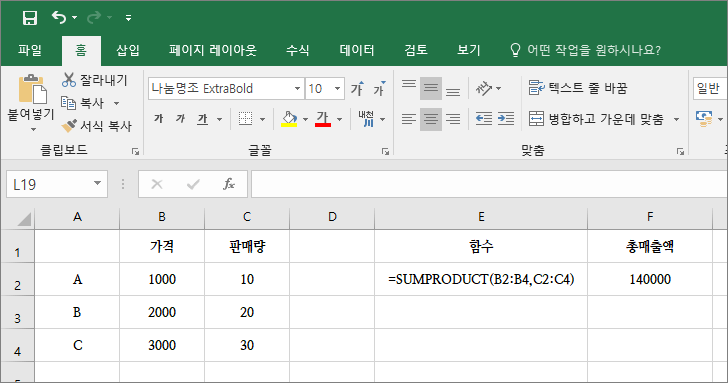728x383 pixels.
Task: Click 잘라내기 scissors button
Action: click(x=95, y=80)
